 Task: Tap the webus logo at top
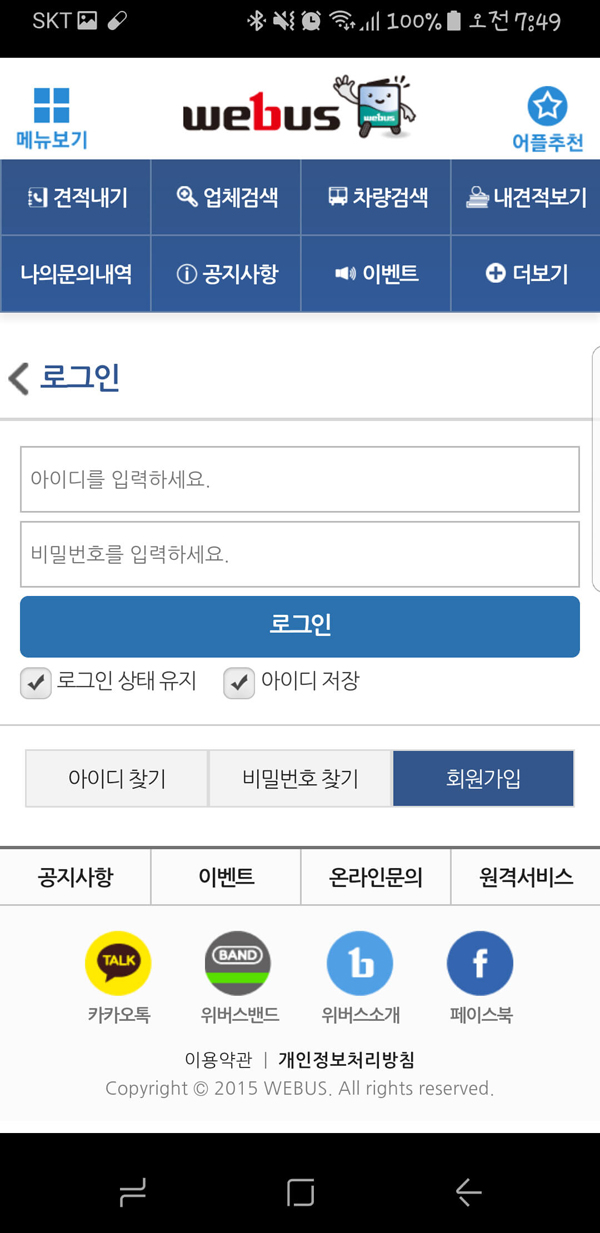(299, 106)
